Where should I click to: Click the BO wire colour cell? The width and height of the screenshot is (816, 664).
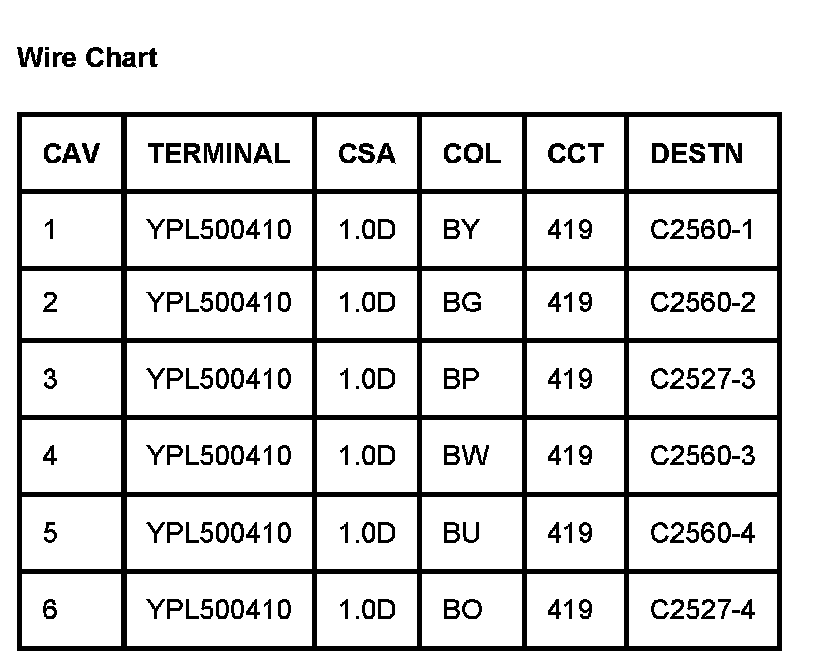point(462,609)
